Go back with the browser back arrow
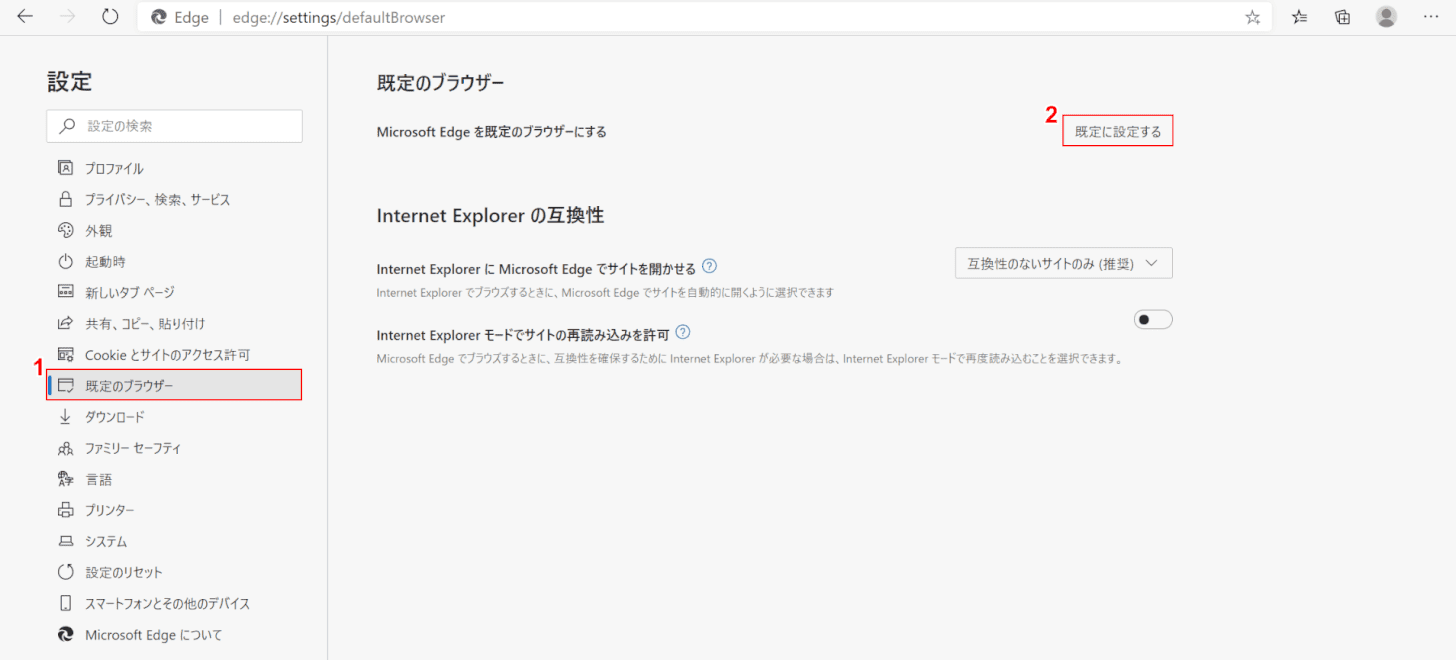This screenshot has height=660, width=1456. click(25, 17)
